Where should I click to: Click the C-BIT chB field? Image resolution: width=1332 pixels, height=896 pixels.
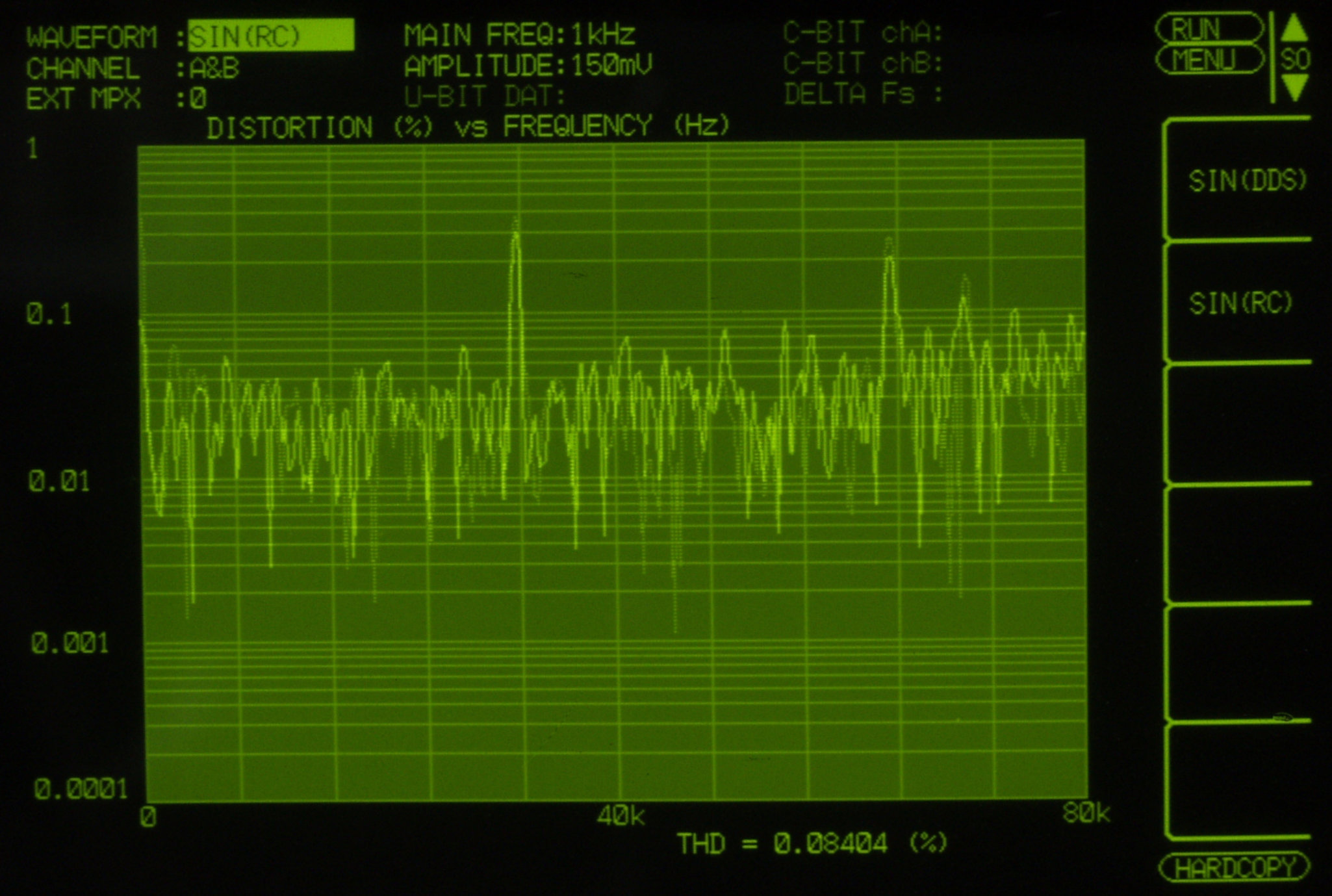[x=862, y=64]
